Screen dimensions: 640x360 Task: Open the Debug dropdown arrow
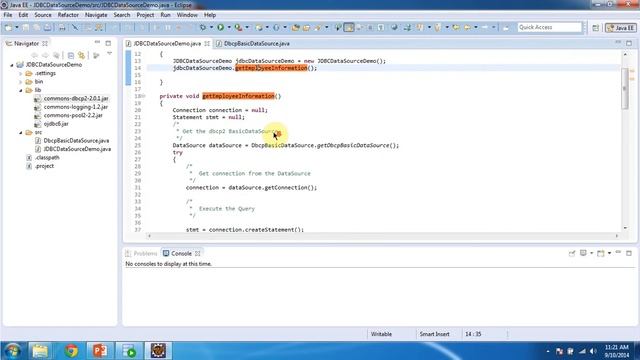(x=211, y=27)
